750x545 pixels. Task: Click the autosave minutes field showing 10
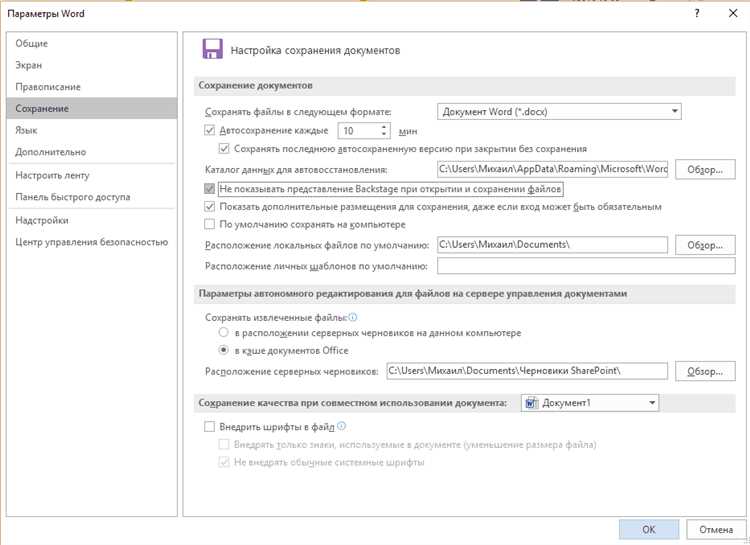[x=359, y=131]
